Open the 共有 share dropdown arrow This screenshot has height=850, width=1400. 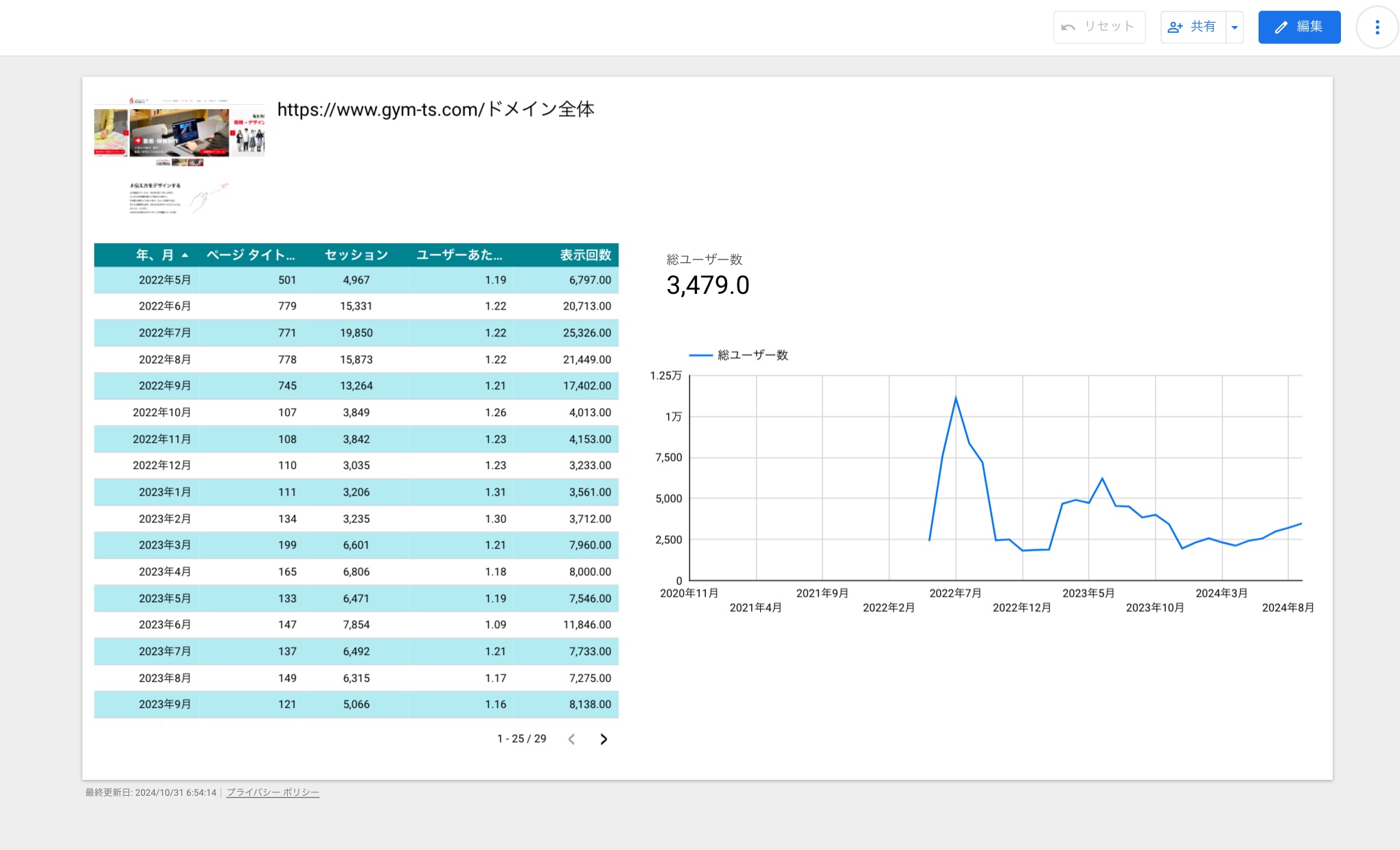pos(1235,27)
